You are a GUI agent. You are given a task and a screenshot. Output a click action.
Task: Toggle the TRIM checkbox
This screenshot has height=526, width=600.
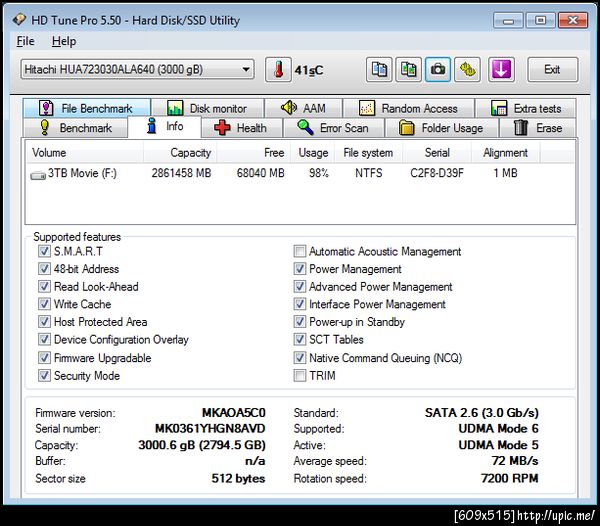[300, 376]
